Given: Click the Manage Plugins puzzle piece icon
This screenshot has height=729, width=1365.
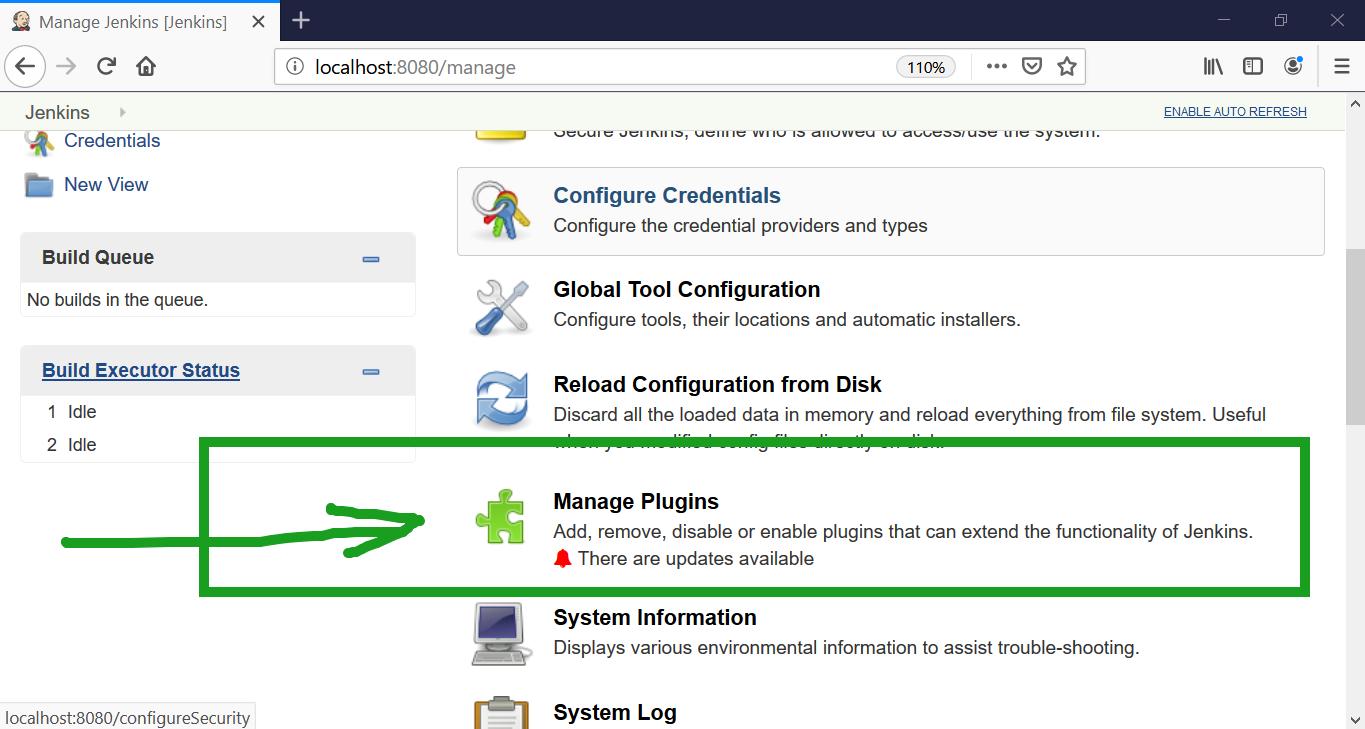Looking at the screenshot, I should click(x=499, y=517).
